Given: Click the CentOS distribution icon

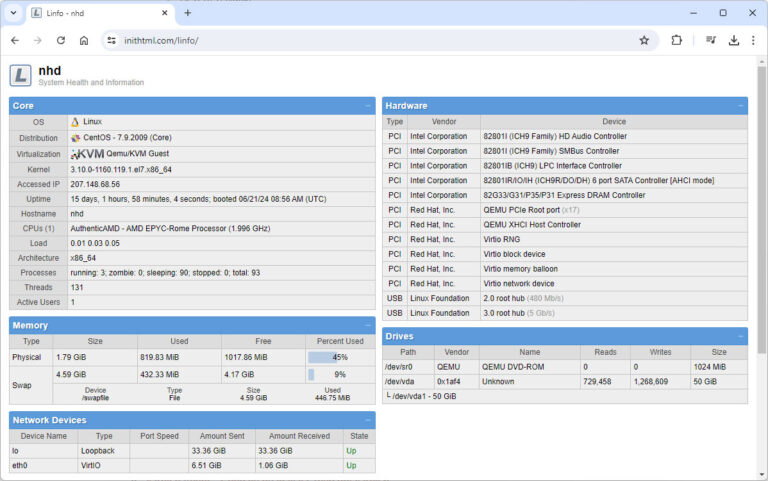Looking at the screenshot, I should coord(75,138).
